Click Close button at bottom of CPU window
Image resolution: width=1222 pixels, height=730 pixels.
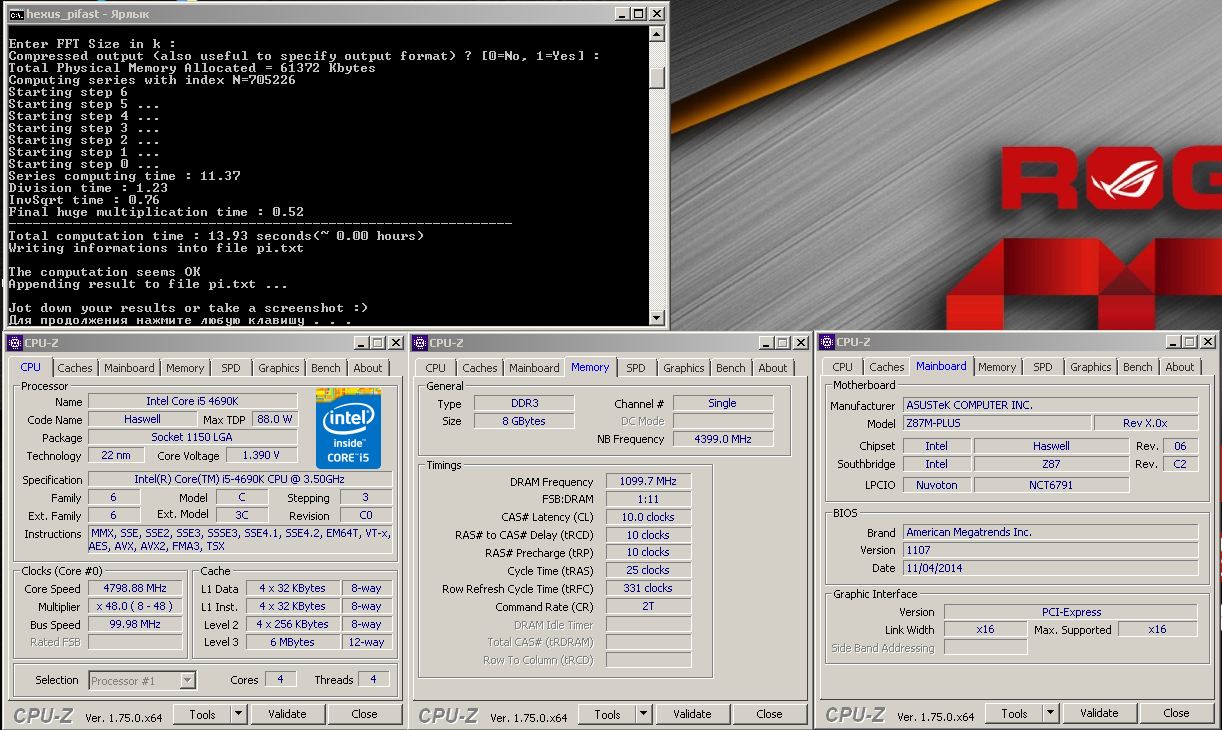365,714
